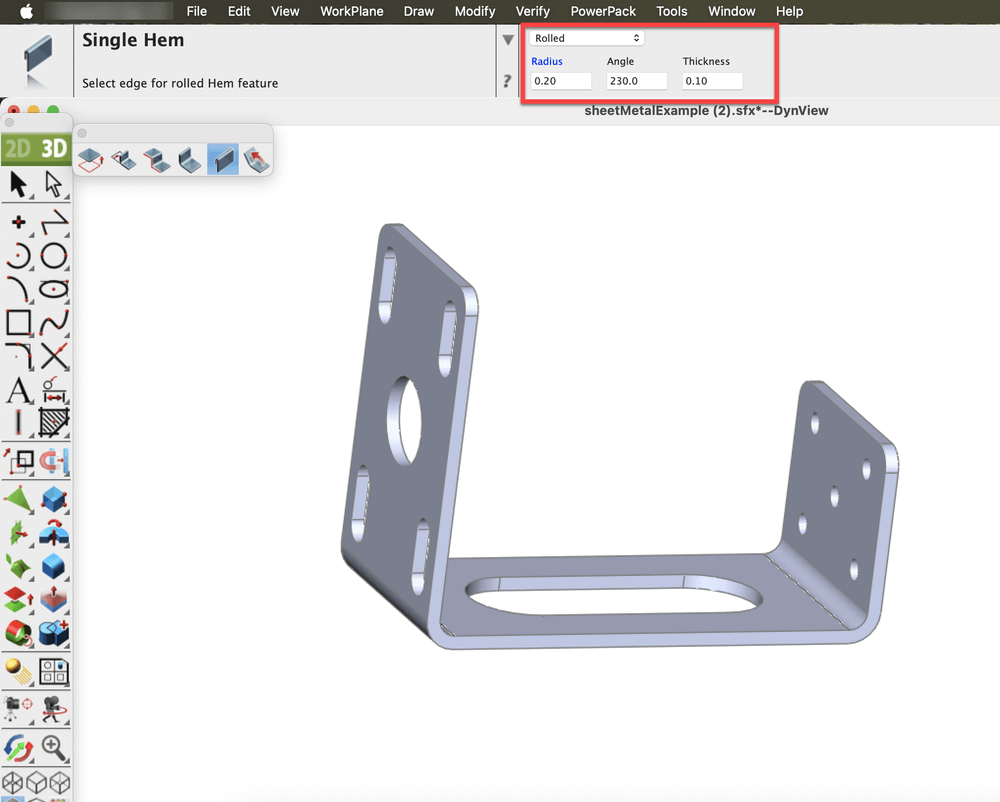Image resolution: width=1000 pixels, height=802 pixels.
Task: Open the PowerPack menu
Action: tap(603, 11)
